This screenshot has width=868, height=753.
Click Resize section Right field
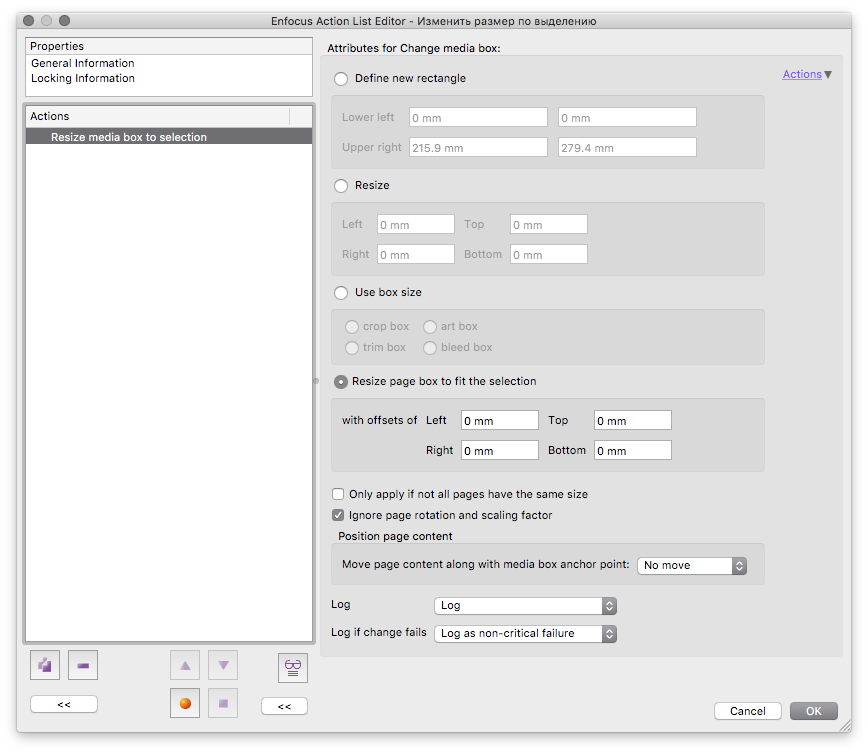416,254
